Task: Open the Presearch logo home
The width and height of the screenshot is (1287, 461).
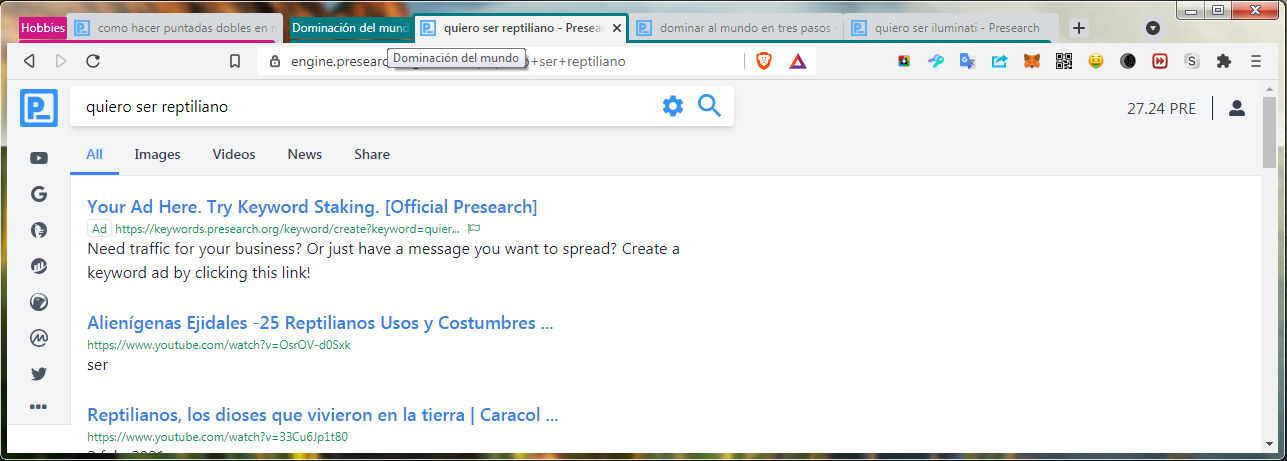Action: pyautogui.click(x=39, y=108)
